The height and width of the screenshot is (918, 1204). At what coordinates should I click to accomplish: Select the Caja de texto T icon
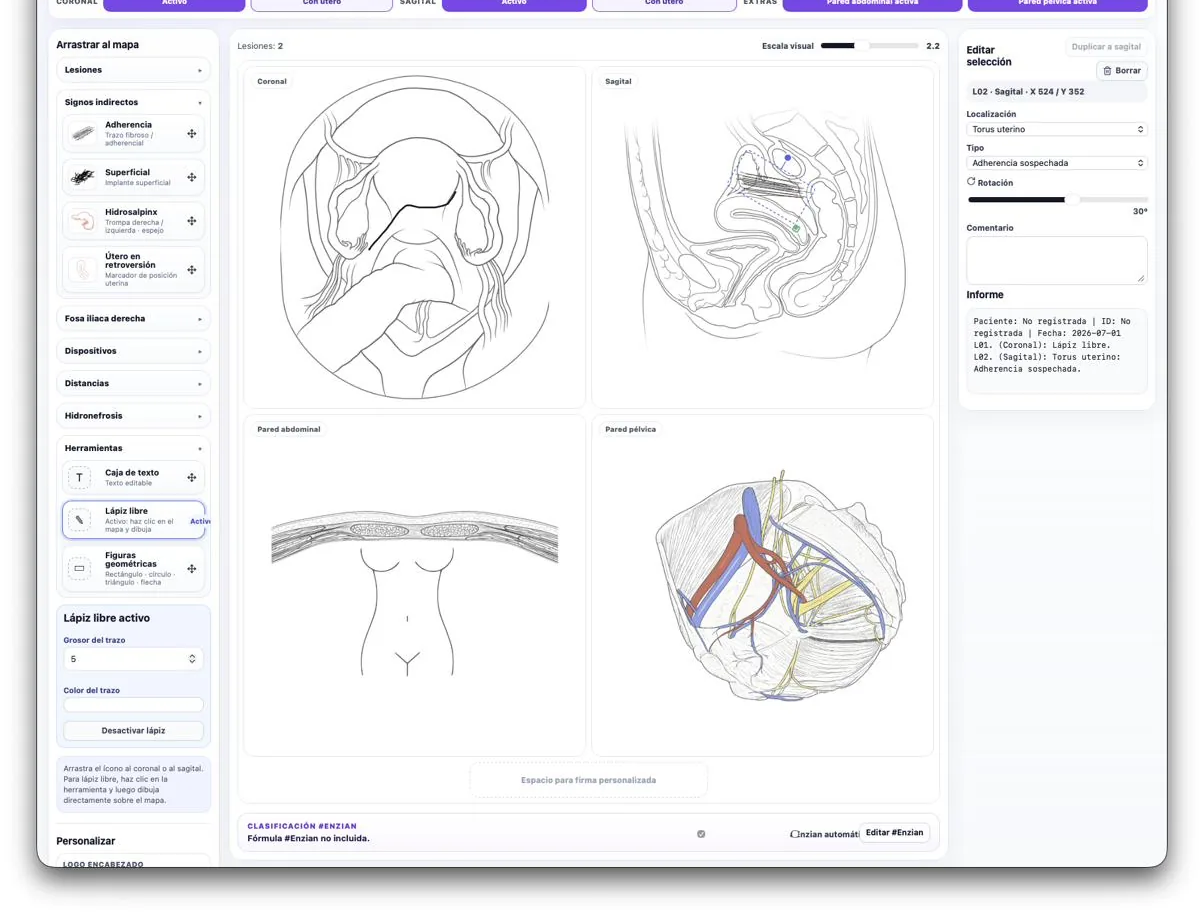(x=79, y=477)
